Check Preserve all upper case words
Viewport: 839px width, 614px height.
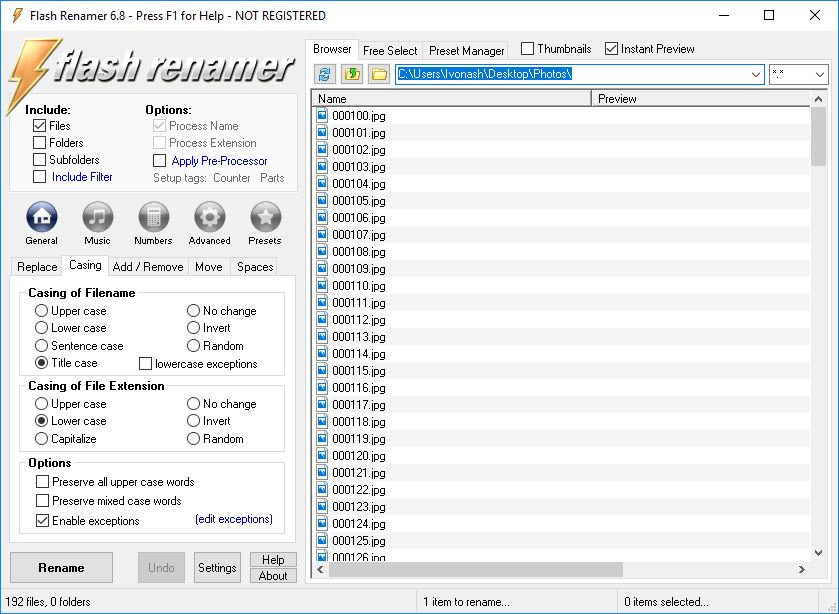coord(43,482)
